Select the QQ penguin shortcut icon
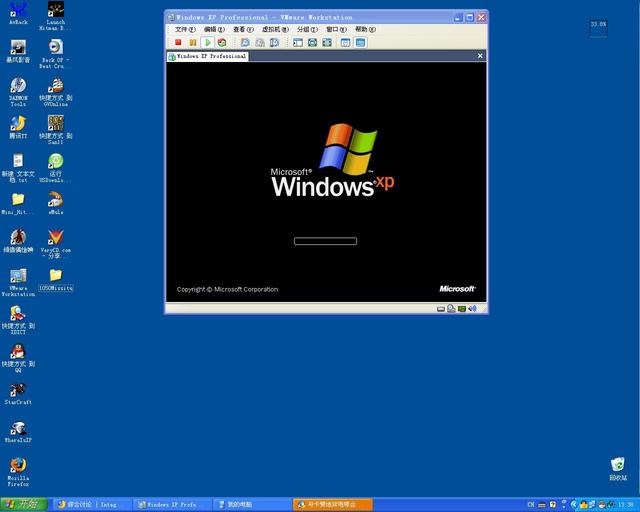 pyautogui.click(x=18, y=358)
